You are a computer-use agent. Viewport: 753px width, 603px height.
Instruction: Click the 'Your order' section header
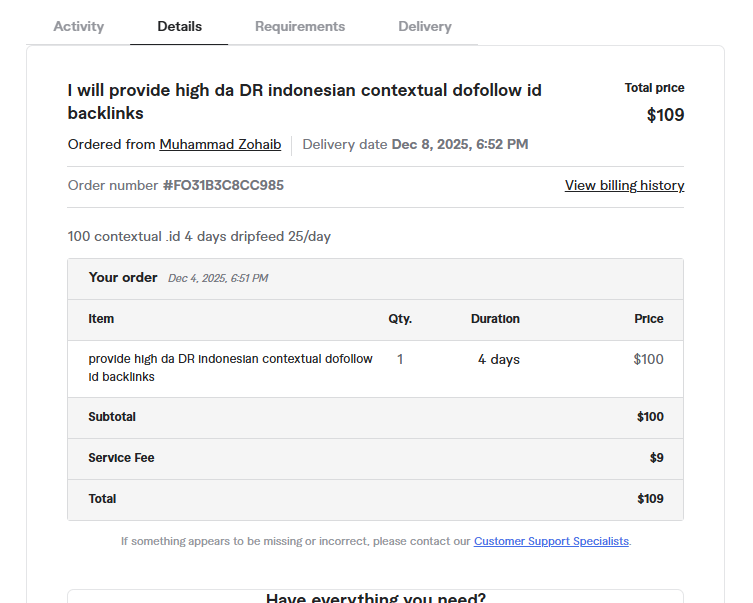[x=123, y=278]
